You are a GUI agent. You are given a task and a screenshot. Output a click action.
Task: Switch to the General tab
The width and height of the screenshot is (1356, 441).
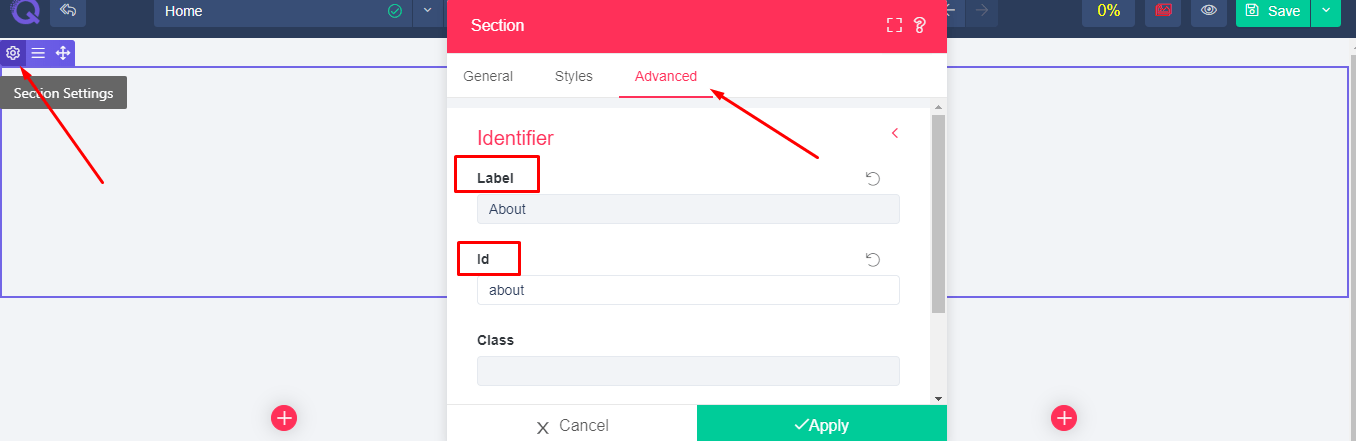tap(488, 76)
